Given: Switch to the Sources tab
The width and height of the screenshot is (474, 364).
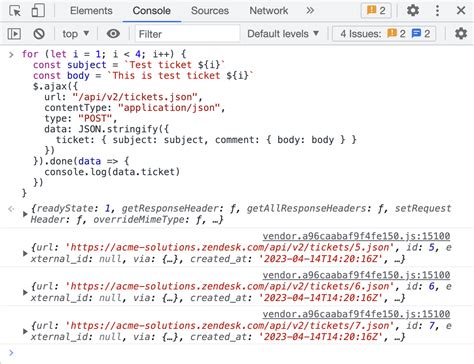Looking at the screenshot, I should click(210, 11).
